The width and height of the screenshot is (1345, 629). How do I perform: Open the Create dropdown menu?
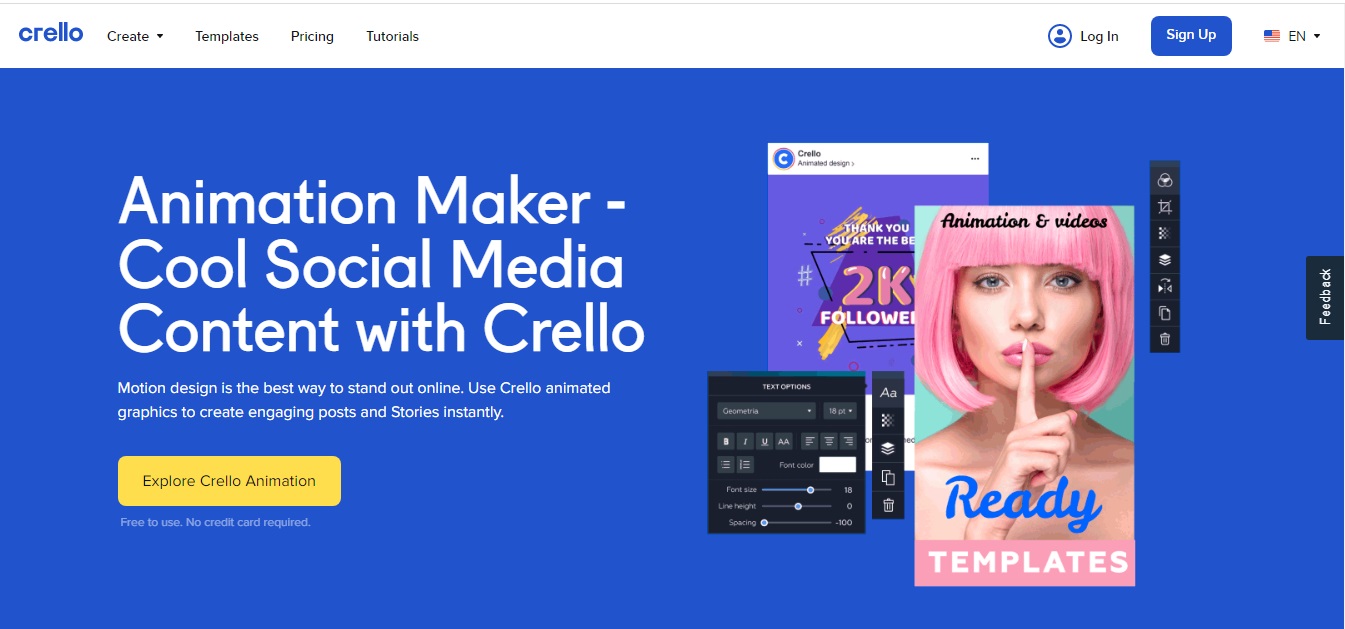[x=135, y=36]
